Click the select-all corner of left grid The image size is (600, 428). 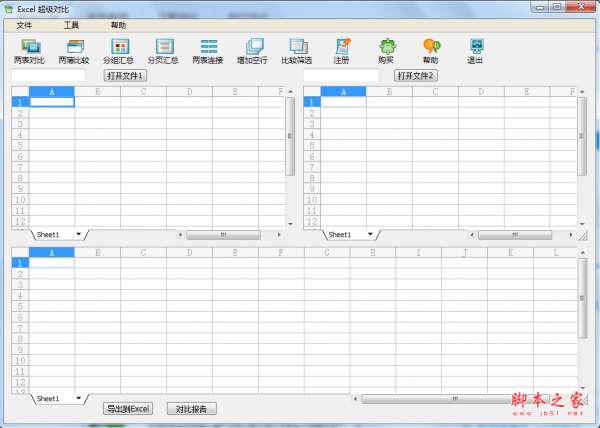[x=20, y=91]
